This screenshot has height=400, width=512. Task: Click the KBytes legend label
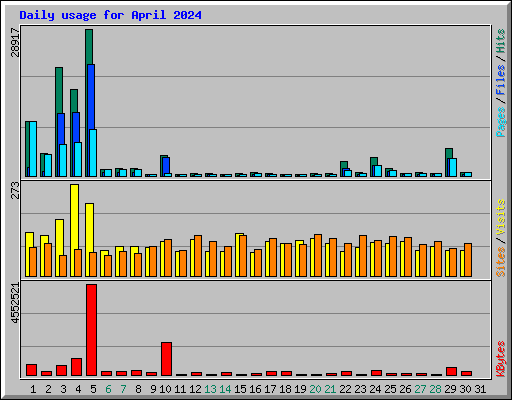click(501, 359)
